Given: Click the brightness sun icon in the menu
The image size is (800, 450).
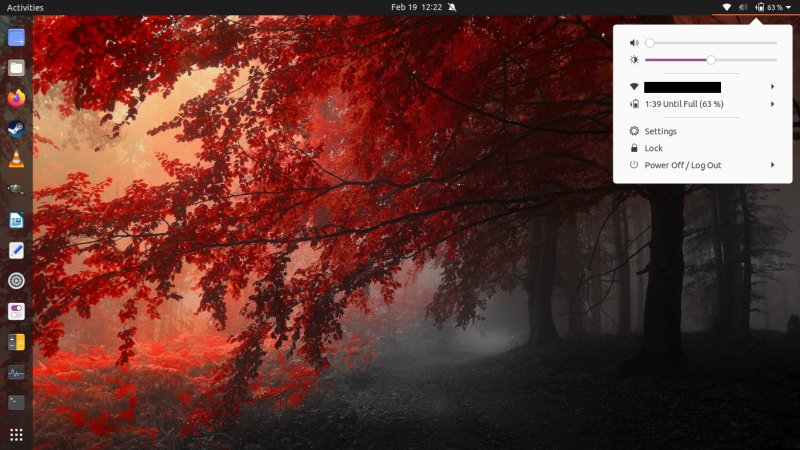Looking at the screenshot, I should (x=634, y=60).
